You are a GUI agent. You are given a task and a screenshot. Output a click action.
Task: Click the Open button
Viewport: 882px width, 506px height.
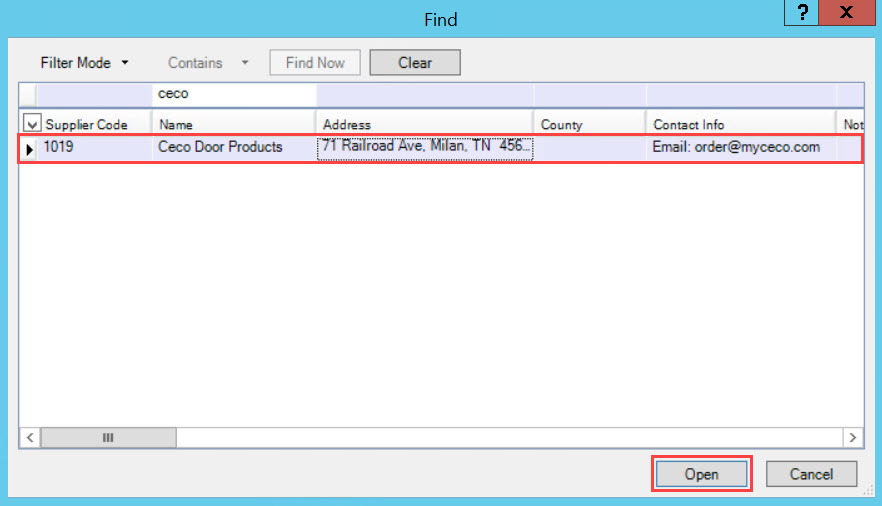point(701,474)
